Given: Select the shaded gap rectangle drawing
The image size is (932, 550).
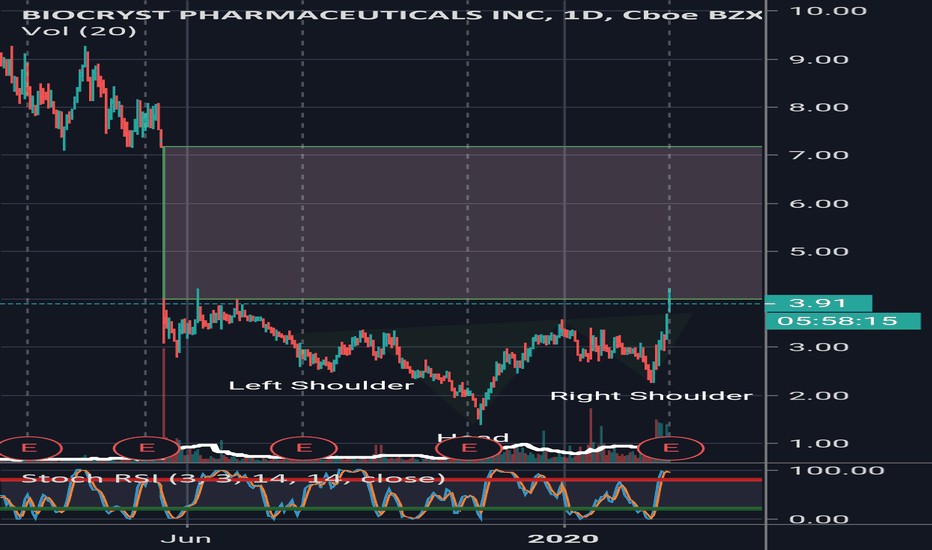Looking at the screenshot, I should [462, 222].
